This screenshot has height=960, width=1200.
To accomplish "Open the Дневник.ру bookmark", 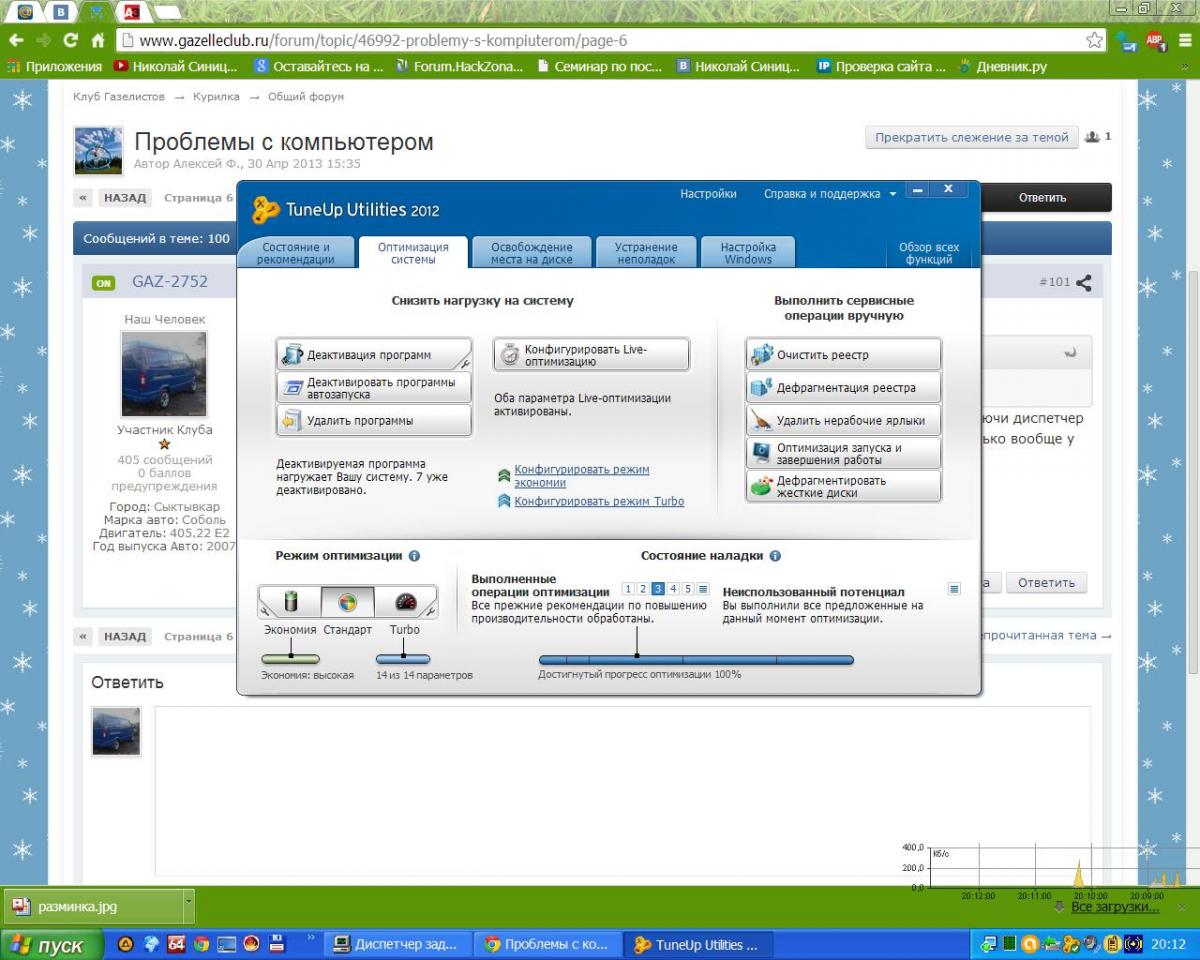I will coord(1003,67).
